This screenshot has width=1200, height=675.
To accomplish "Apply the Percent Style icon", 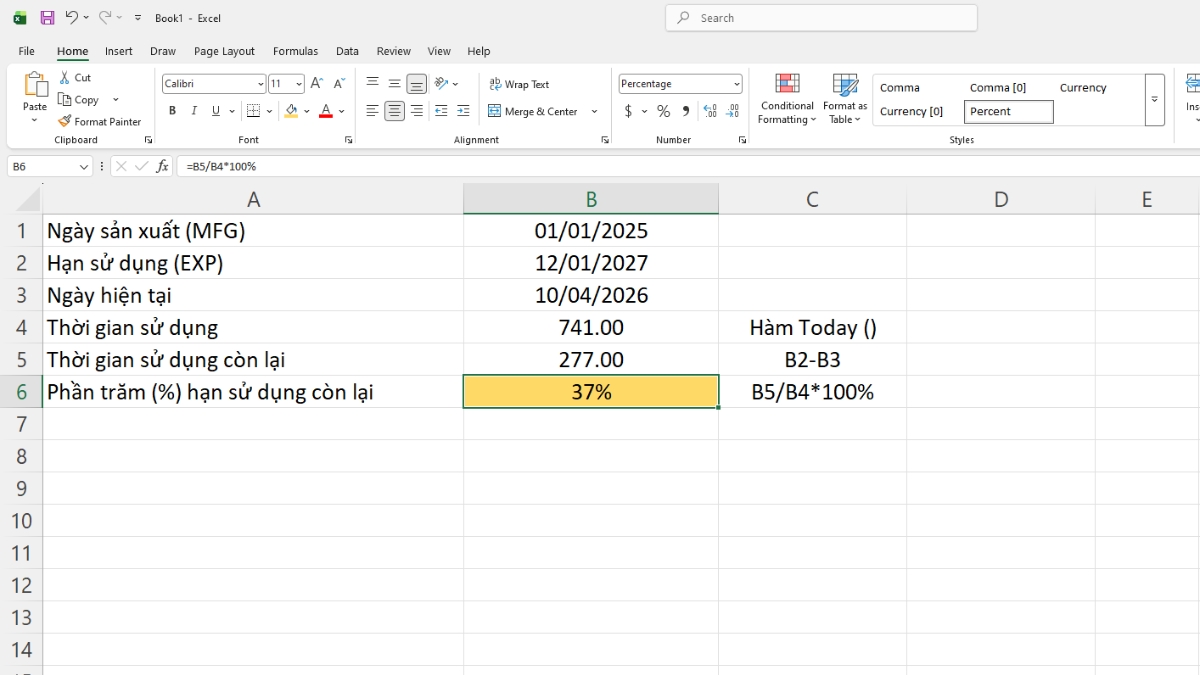I will click(662, 112).
